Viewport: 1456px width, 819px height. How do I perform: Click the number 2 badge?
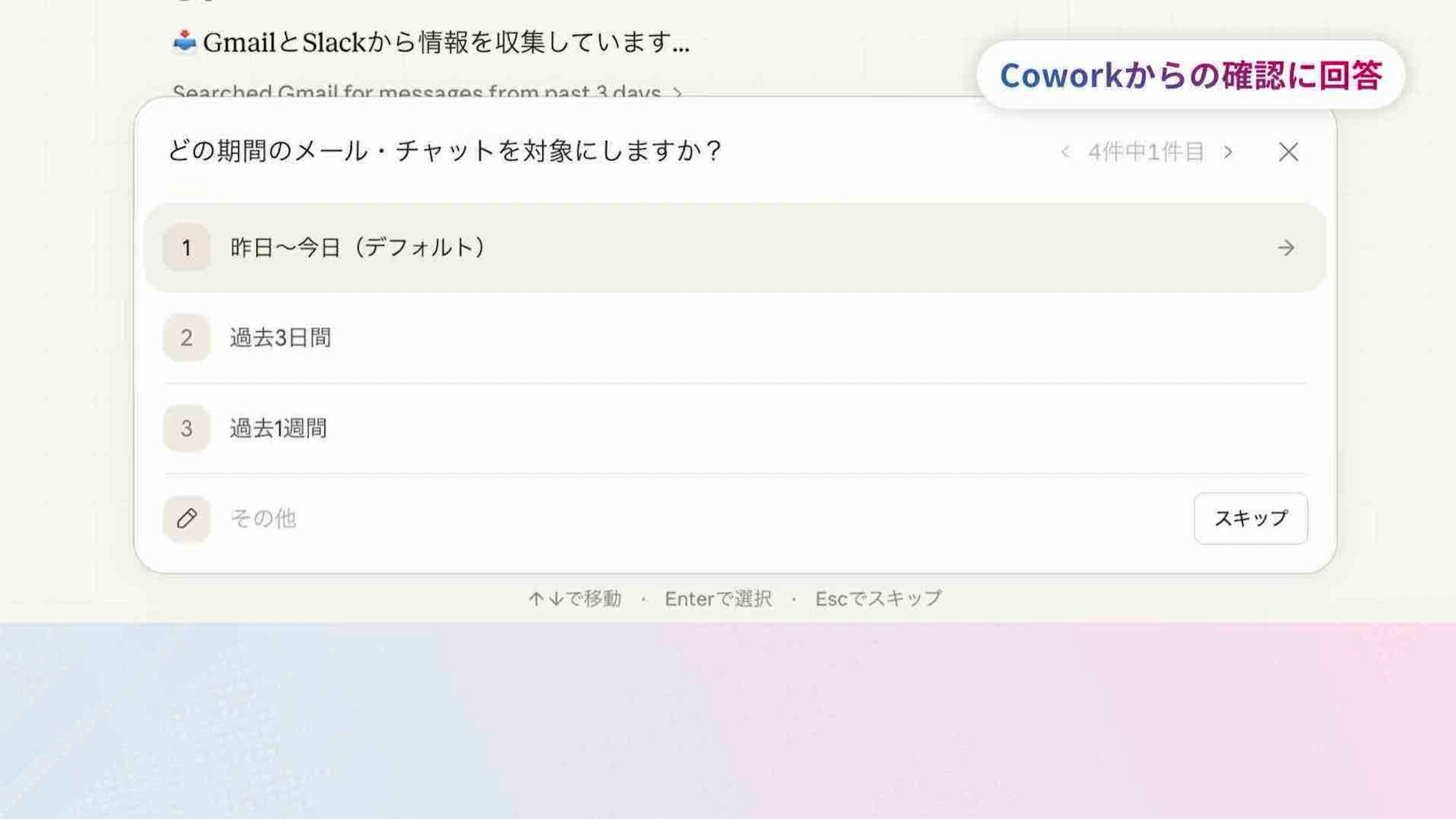coord(187,338)
